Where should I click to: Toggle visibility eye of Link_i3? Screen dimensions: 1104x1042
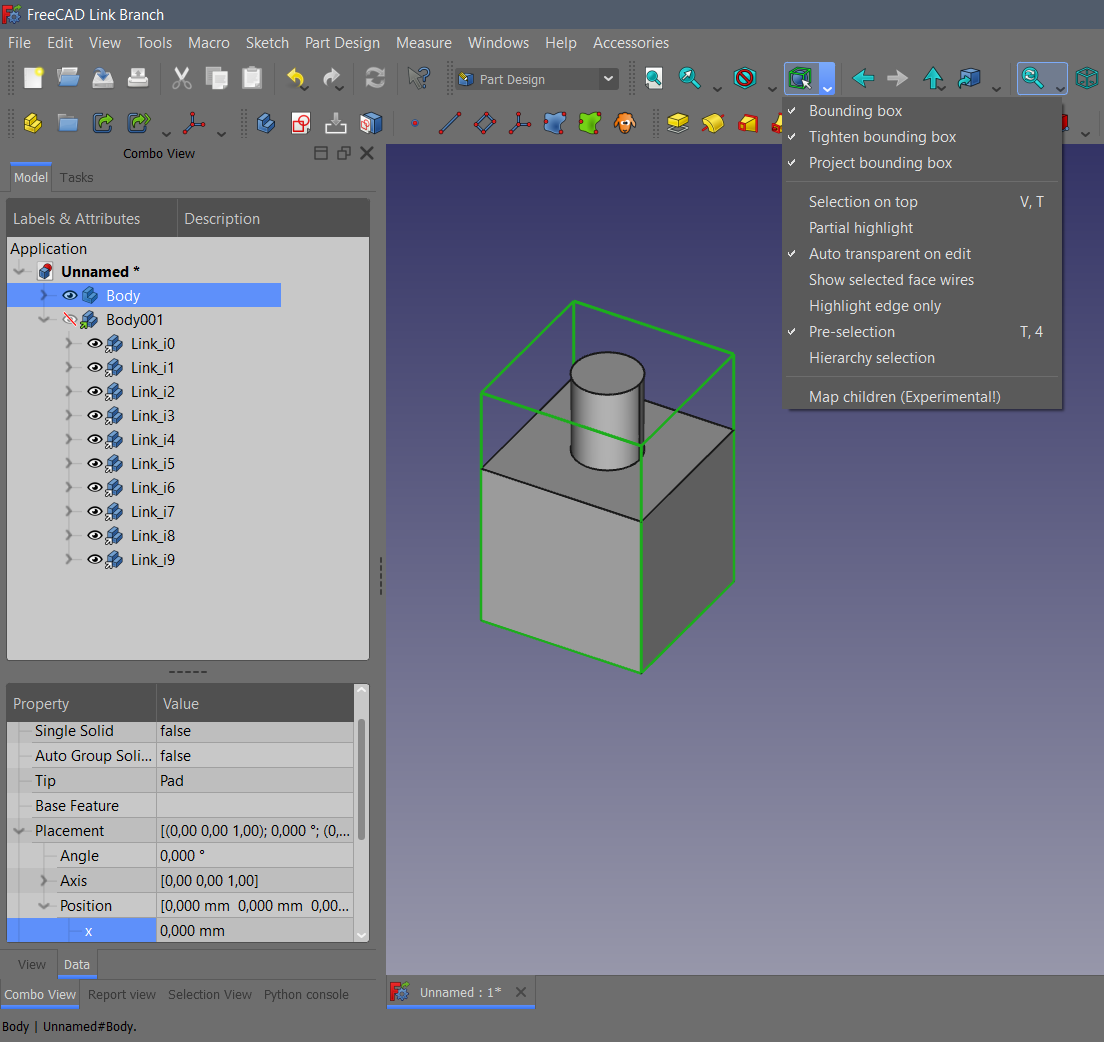[x=95, y=416]
